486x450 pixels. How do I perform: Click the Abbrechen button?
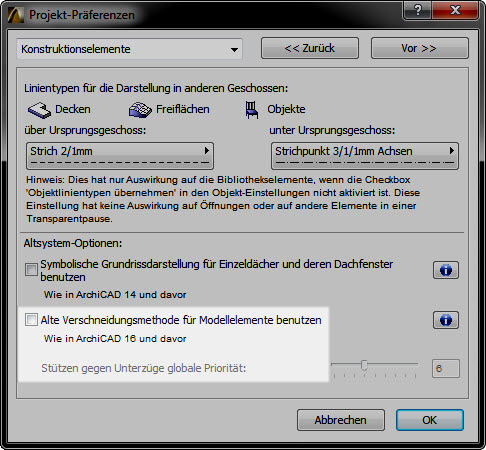tap(341, 420)
